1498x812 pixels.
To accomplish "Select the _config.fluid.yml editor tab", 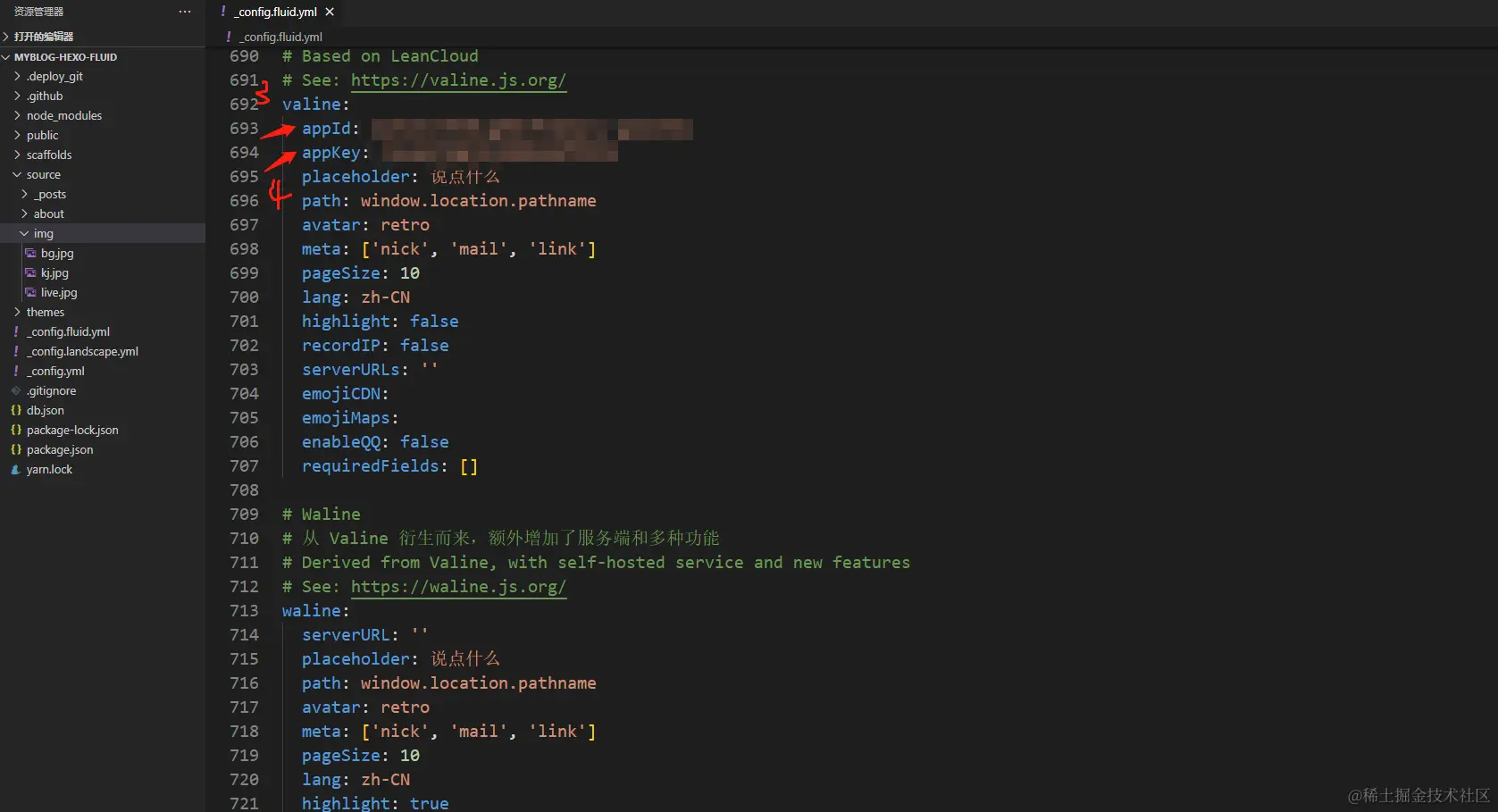I will pos(276,12).
